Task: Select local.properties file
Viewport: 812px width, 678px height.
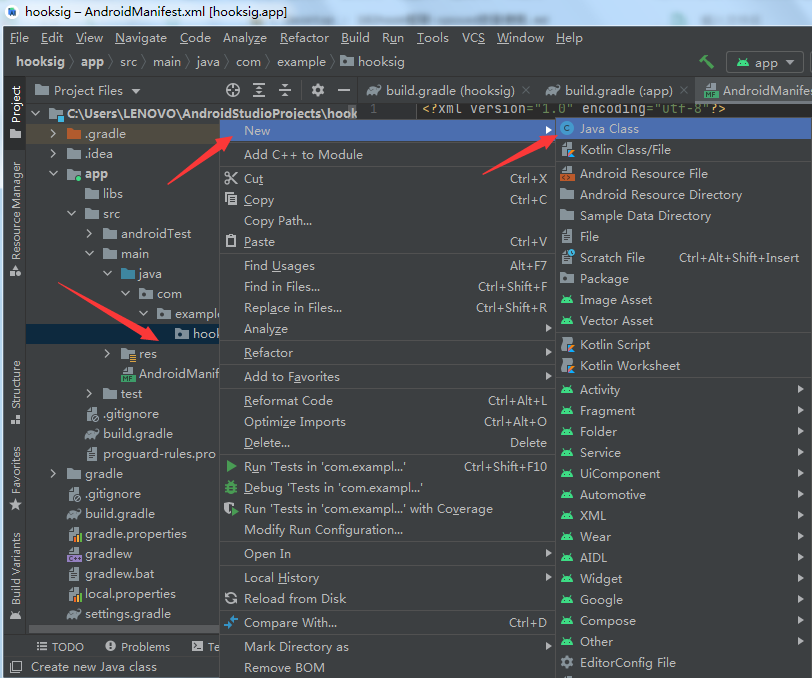Action: pos(122,594)
